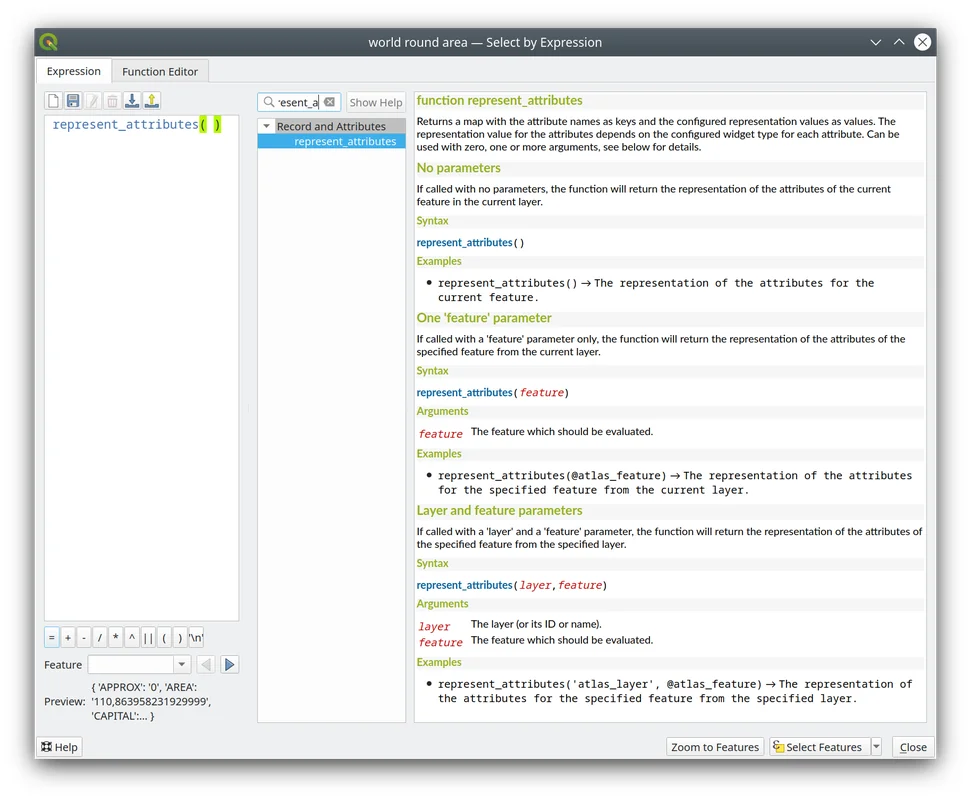Click the Import User Expressions icon
The width and height of the screenshot is (971, 800).
132,101
